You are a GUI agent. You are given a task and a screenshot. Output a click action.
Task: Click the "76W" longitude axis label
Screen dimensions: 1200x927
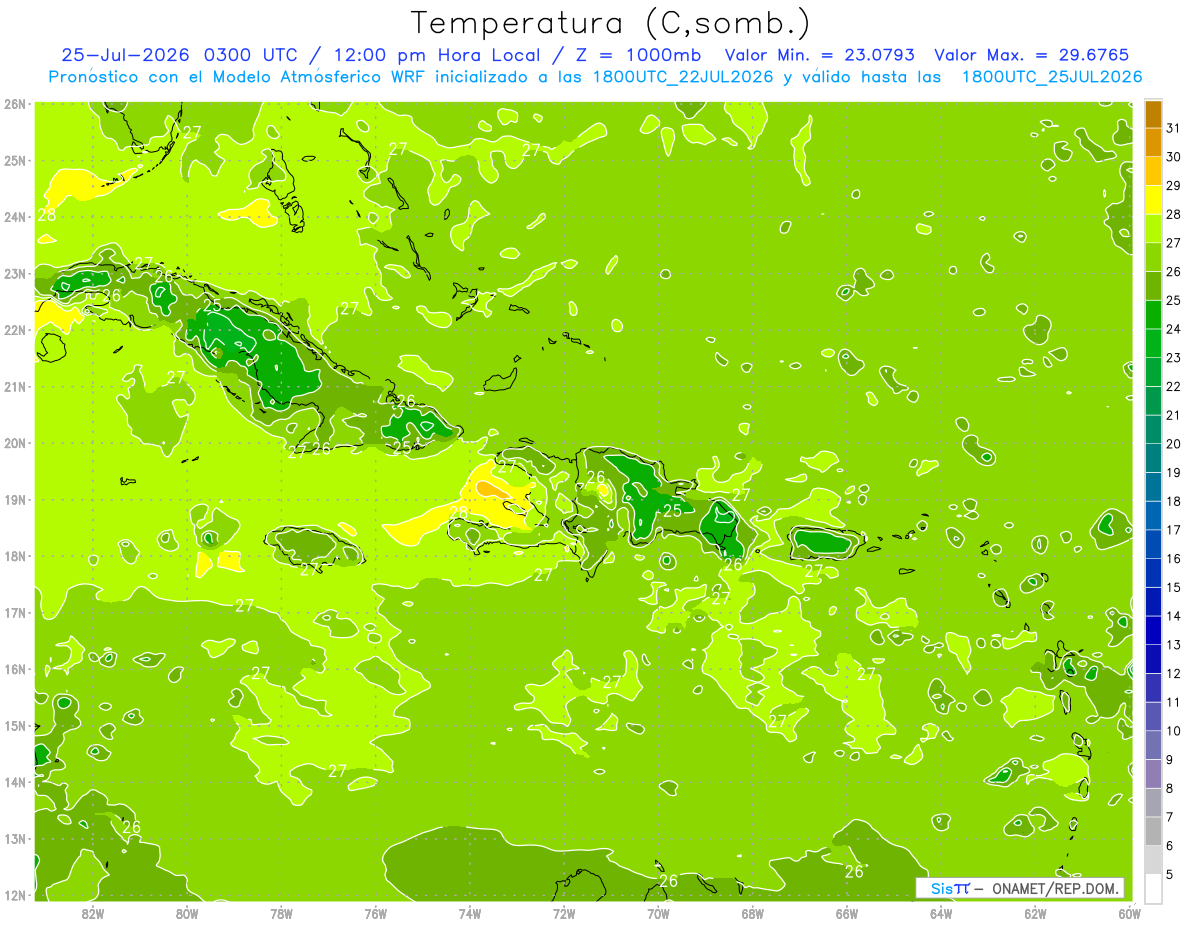(x=375, y=913)
